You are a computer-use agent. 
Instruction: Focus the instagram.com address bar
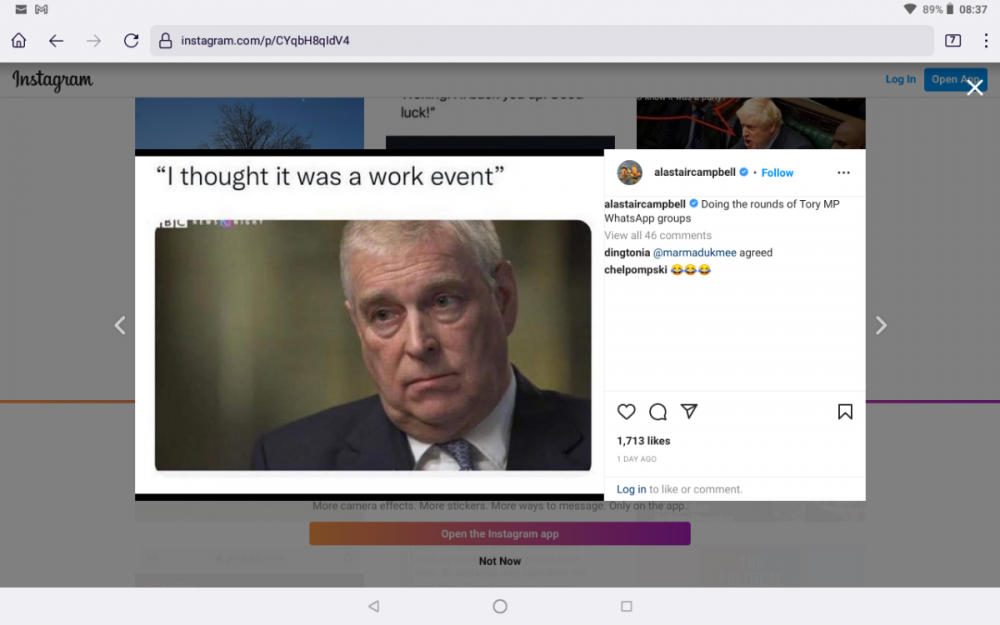coord(542,41)
